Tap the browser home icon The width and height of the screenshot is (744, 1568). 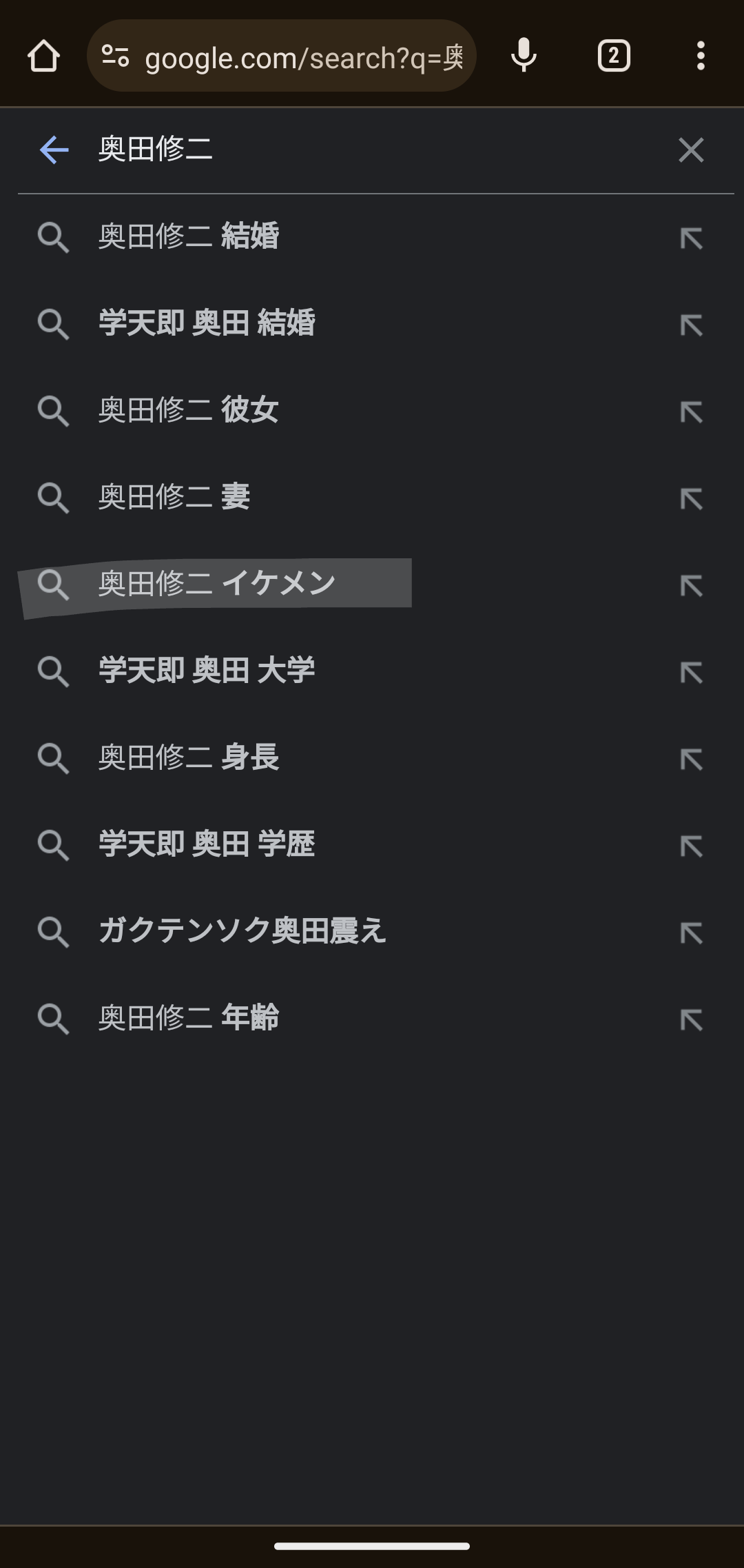point(43,56)
